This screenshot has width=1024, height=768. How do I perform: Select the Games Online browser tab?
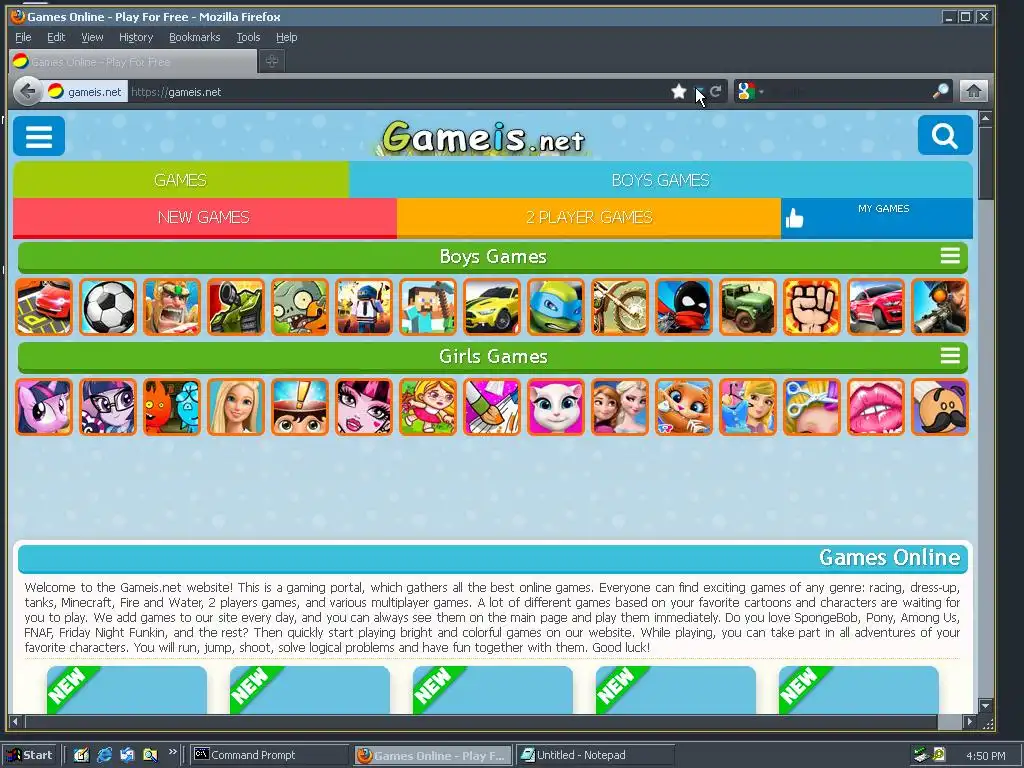point(133,62)
